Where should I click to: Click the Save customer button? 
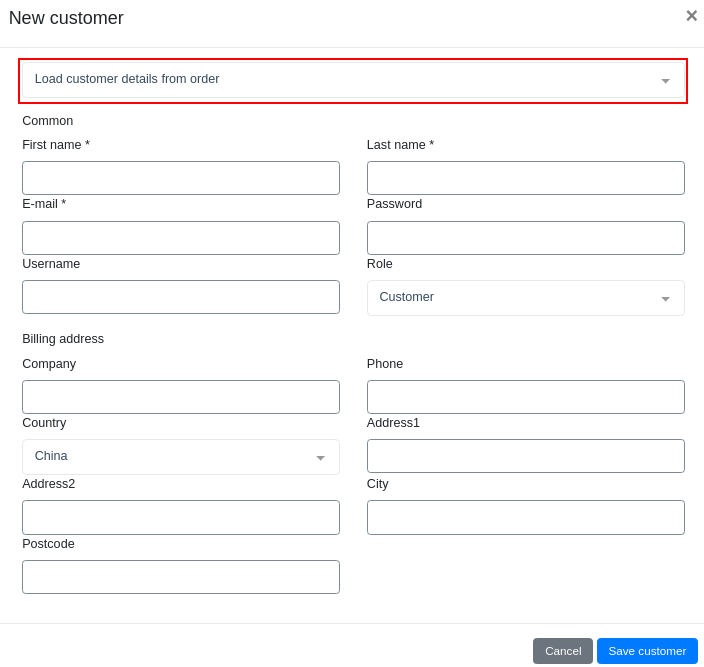[647, 651]
